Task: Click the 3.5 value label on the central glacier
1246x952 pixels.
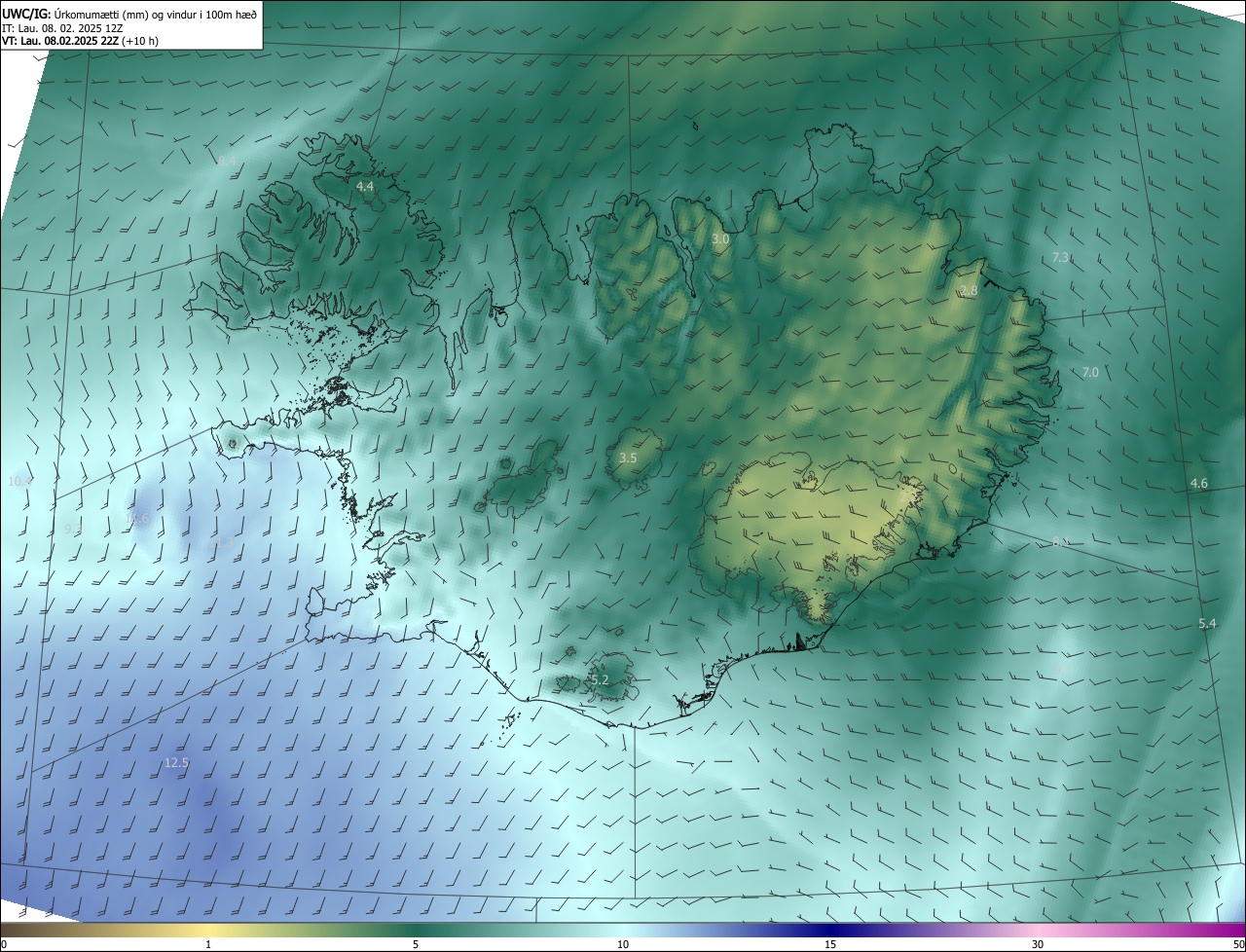Action: pos(628,458)
